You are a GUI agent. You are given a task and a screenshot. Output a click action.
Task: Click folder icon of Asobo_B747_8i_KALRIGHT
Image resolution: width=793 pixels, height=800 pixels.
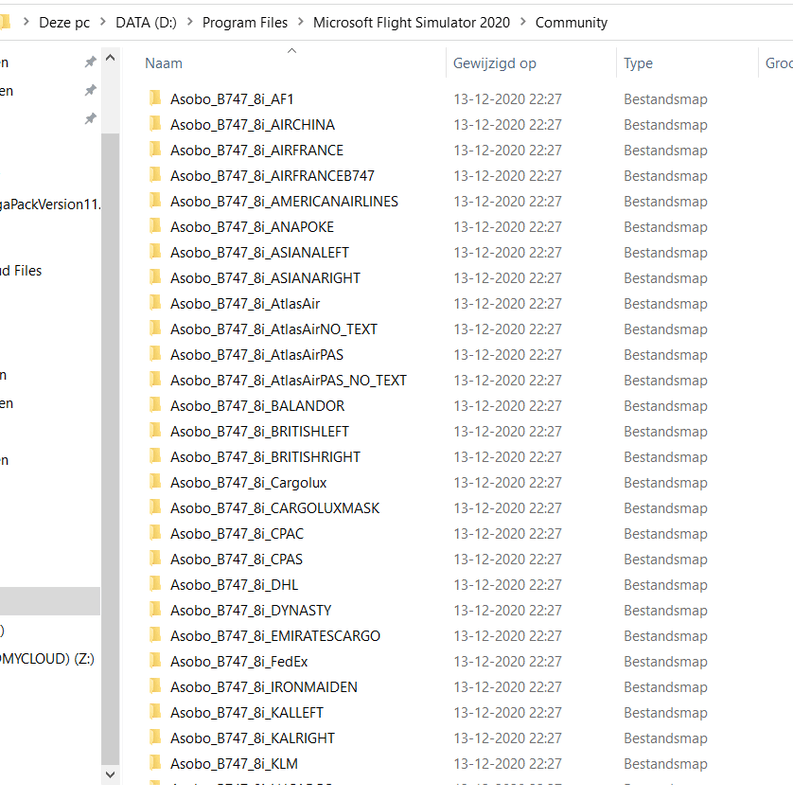tap(155, 737)
